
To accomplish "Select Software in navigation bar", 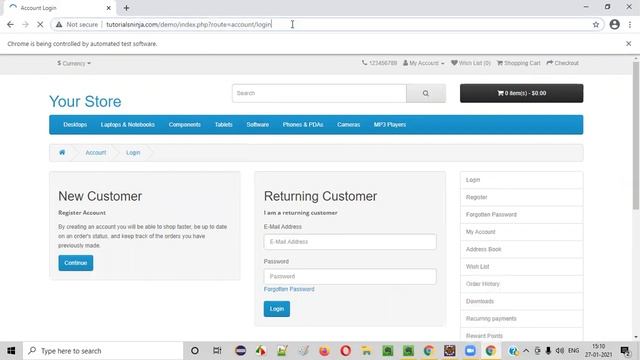I will (x=258, y=124).
